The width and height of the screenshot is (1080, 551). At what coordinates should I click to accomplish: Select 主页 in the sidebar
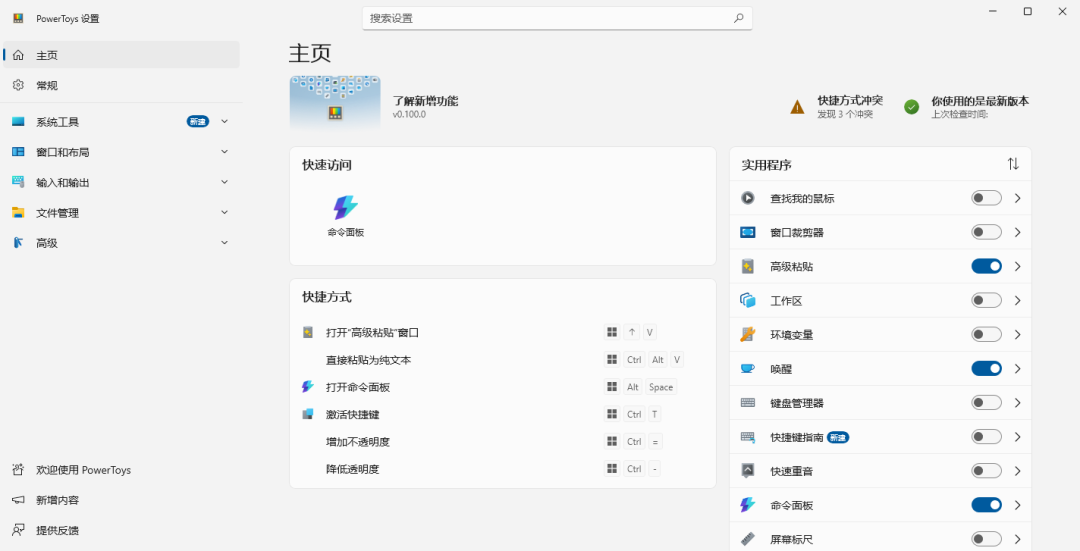[x=121, y=55]
